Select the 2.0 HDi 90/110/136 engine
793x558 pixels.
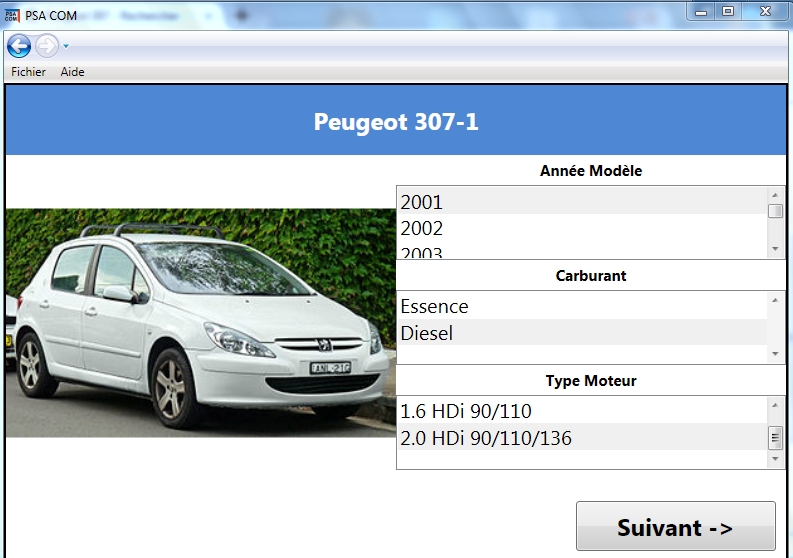(582, 438)
